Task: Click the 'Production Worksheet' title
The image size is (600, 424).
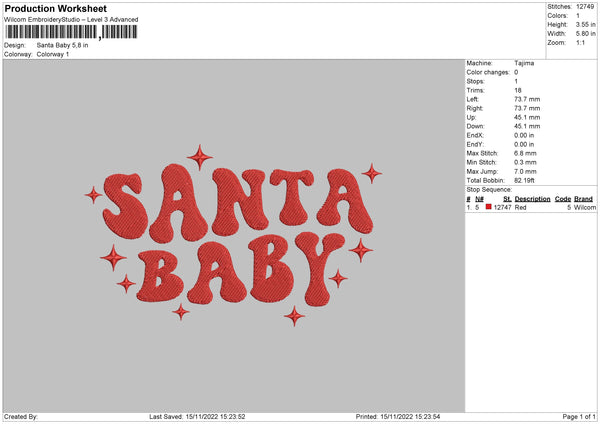Action: point(55,9)
